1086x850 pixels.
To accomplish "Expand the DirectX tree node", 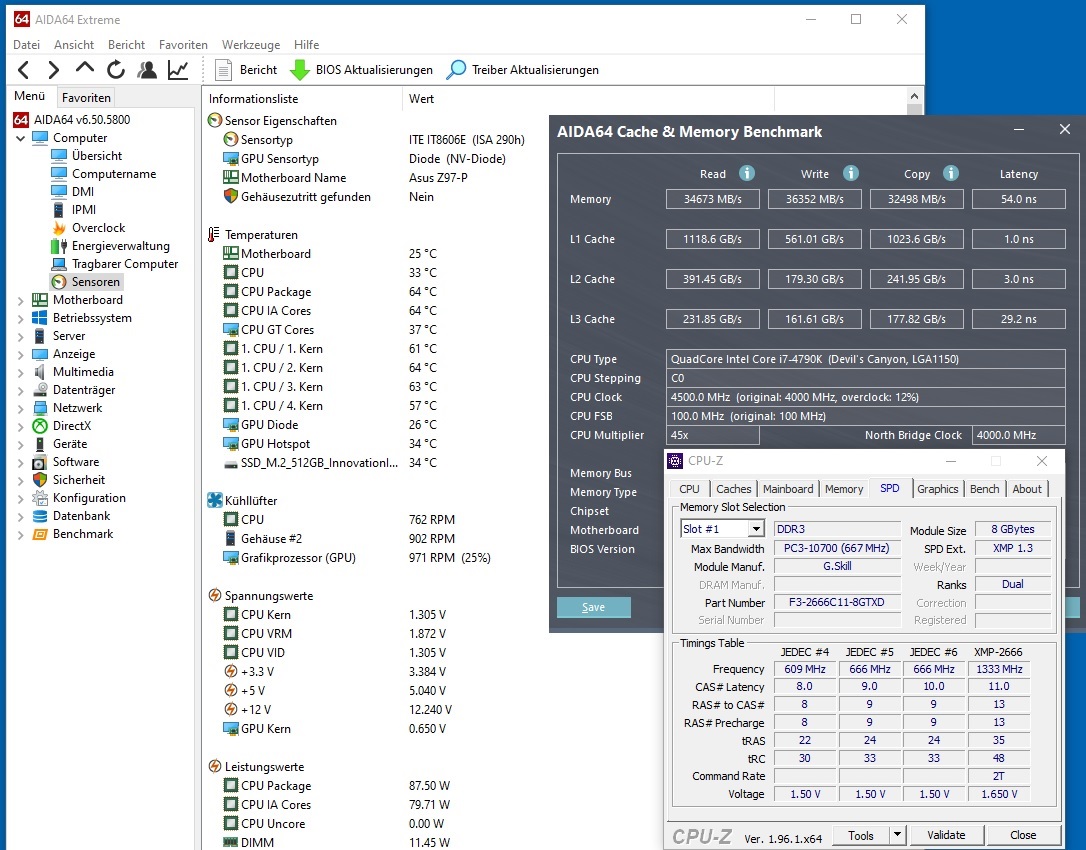I will pos(20,427).
